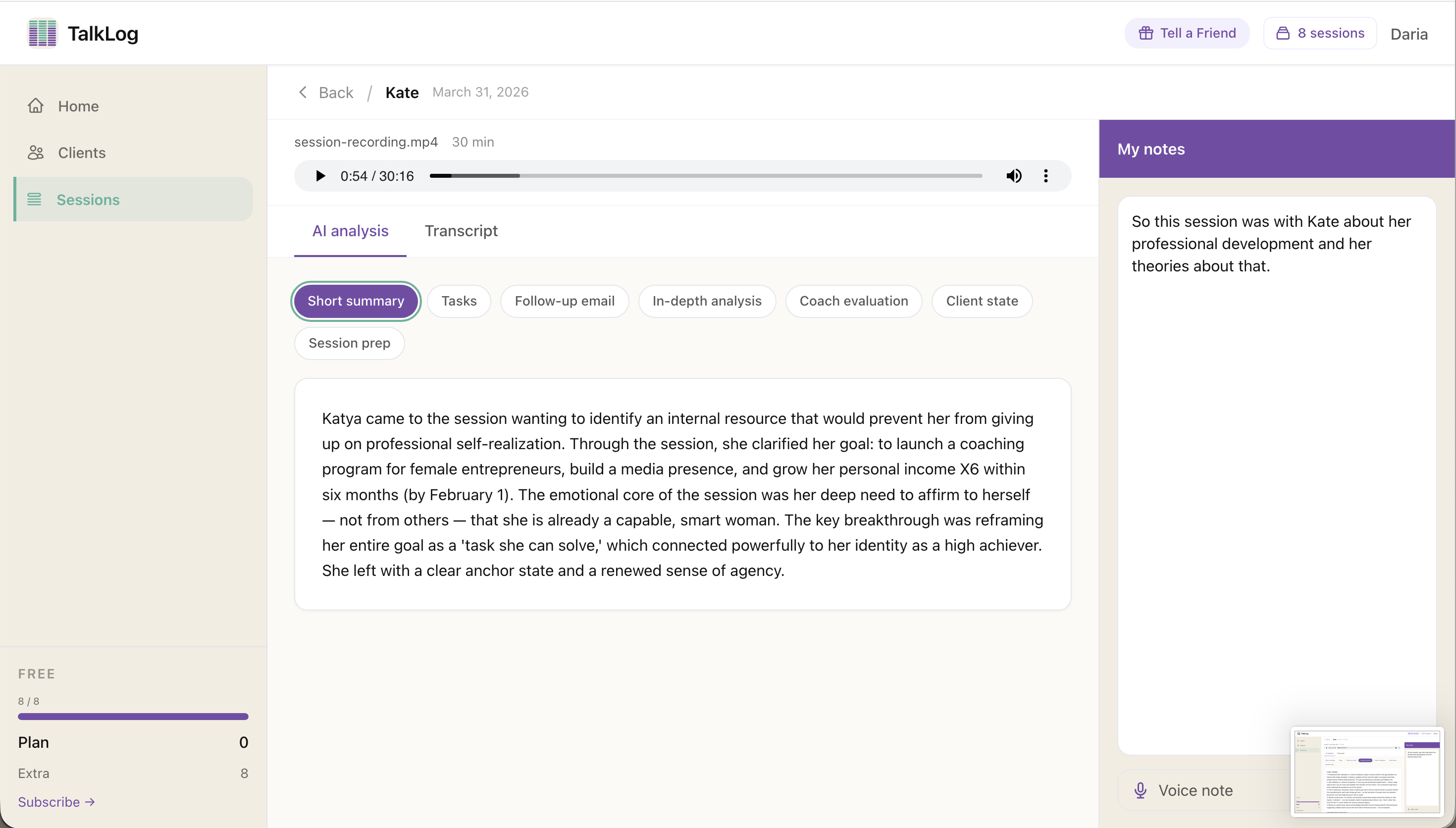Open Coach evaluation
This screenshot has width=1456, height=828.
click(853, 301)
